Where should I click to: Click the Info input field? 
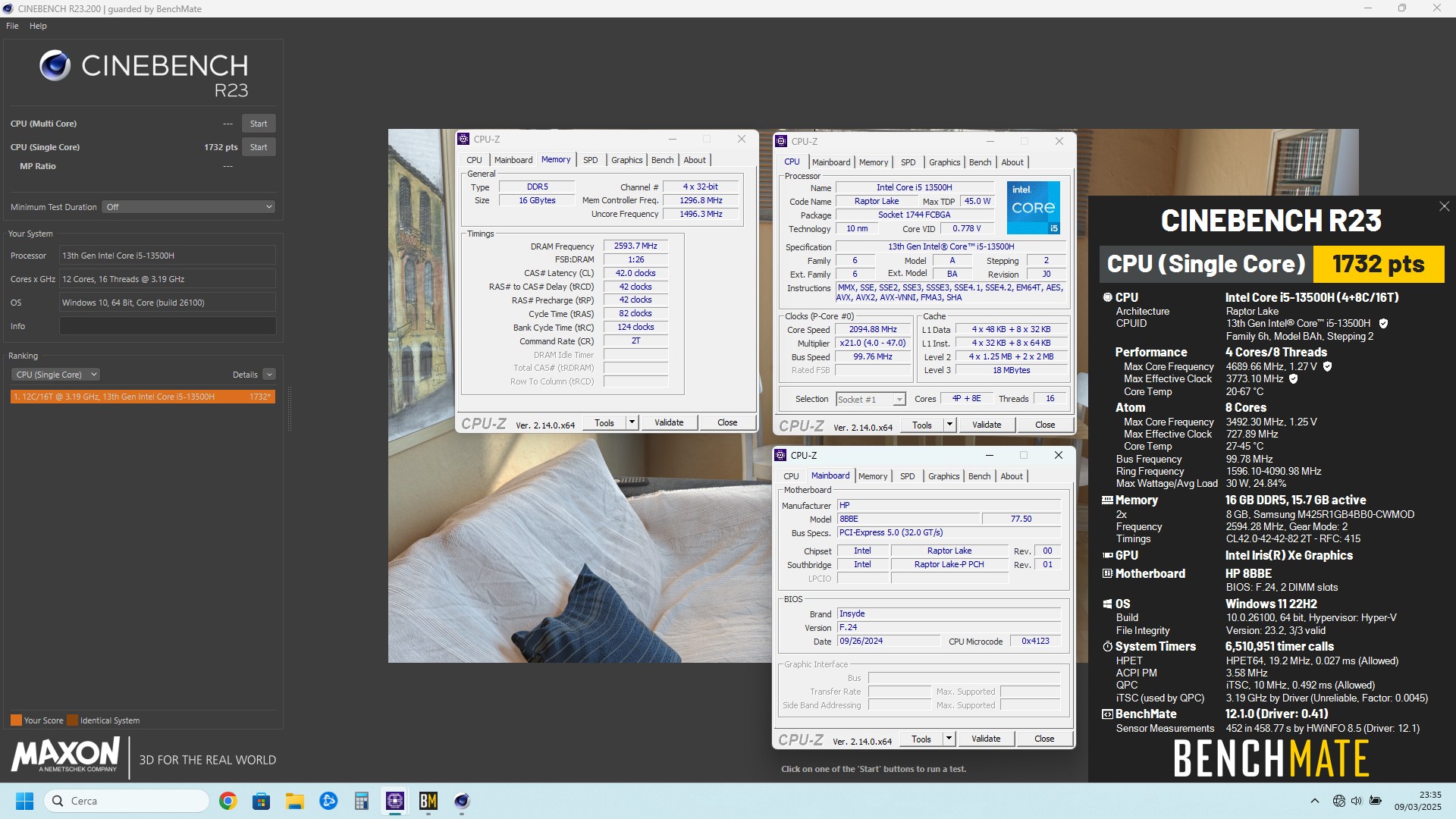pyautogui.click(x=168, y=326)
